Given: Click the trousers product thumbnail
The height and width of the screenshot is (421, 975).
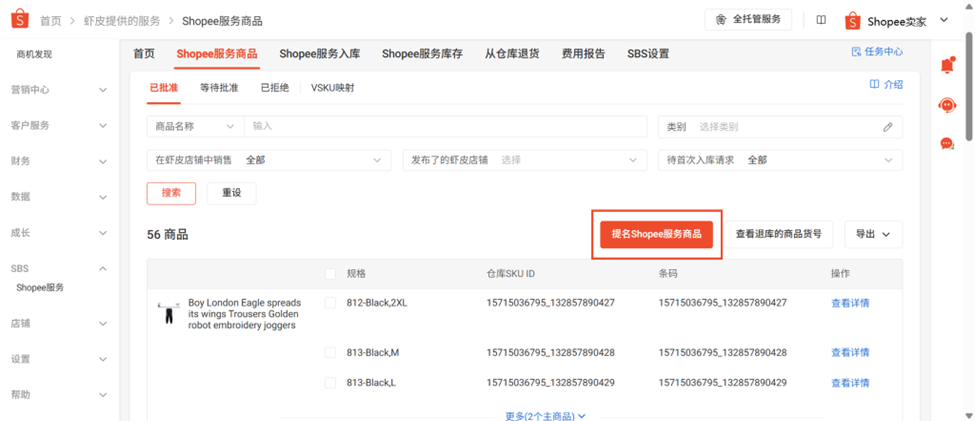Looking at the screenshot, I should pos(169,312).
